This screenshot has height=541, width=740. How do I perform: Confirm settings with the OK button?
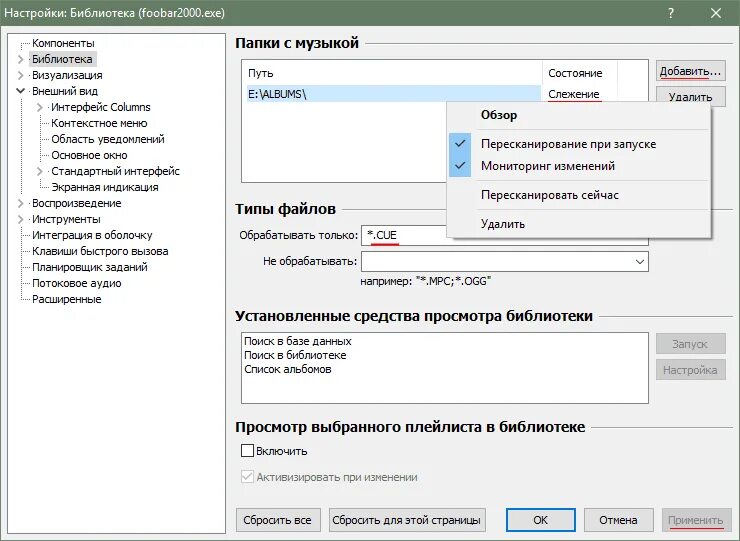pos(540,520)
